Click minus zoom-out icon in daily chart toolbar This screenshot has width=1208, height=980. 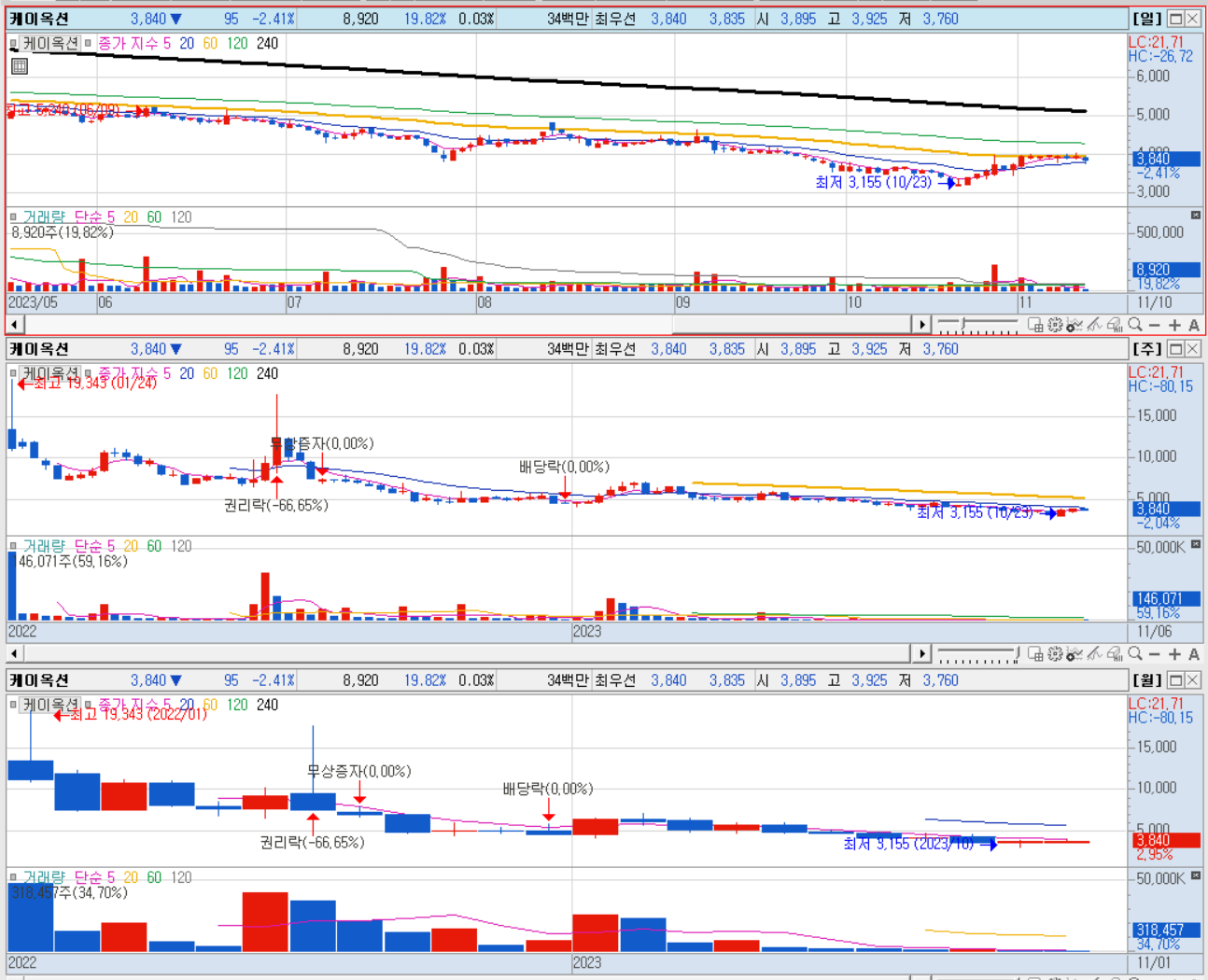1155,325
